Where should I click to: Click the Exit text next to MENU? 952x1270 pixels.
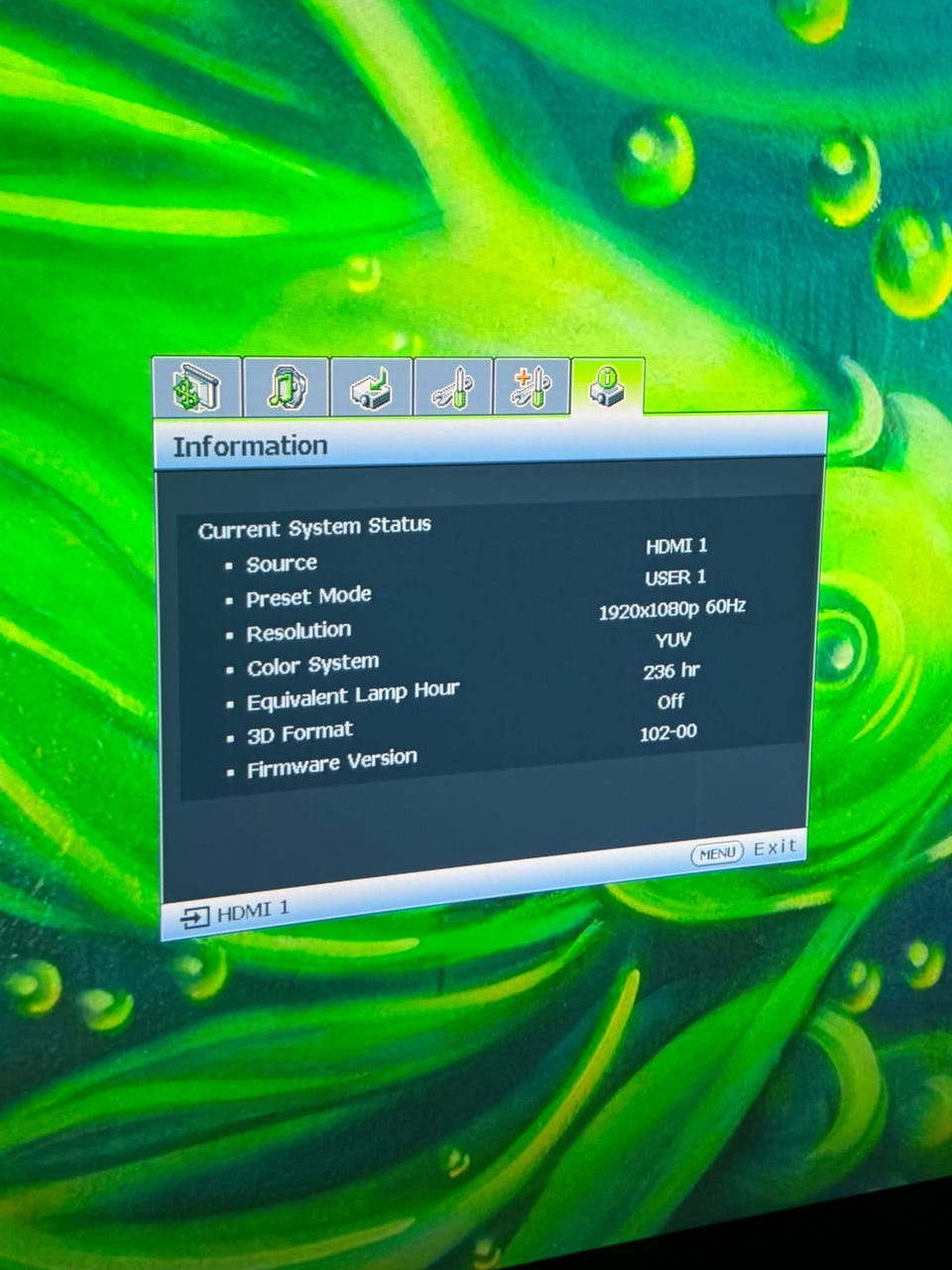774,847
